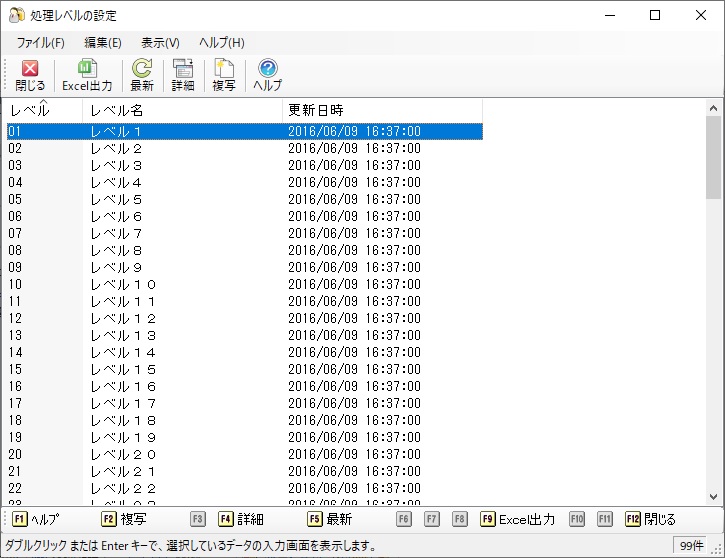
Task: Open the 表示(V) menu
Action: pos(160,43)
